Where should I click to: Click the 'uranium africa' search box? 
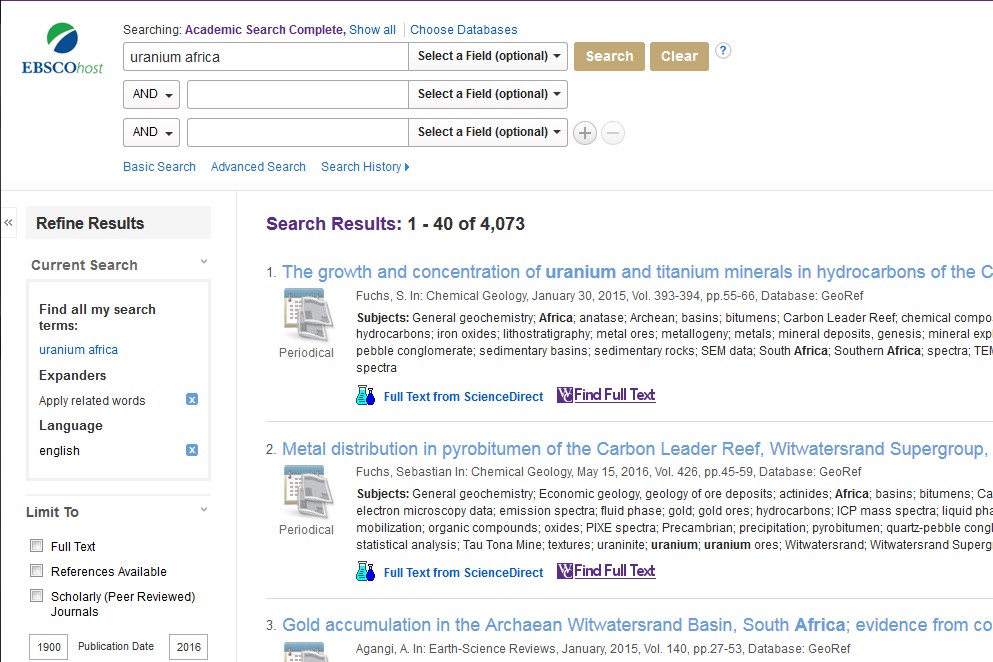point(266,56)
